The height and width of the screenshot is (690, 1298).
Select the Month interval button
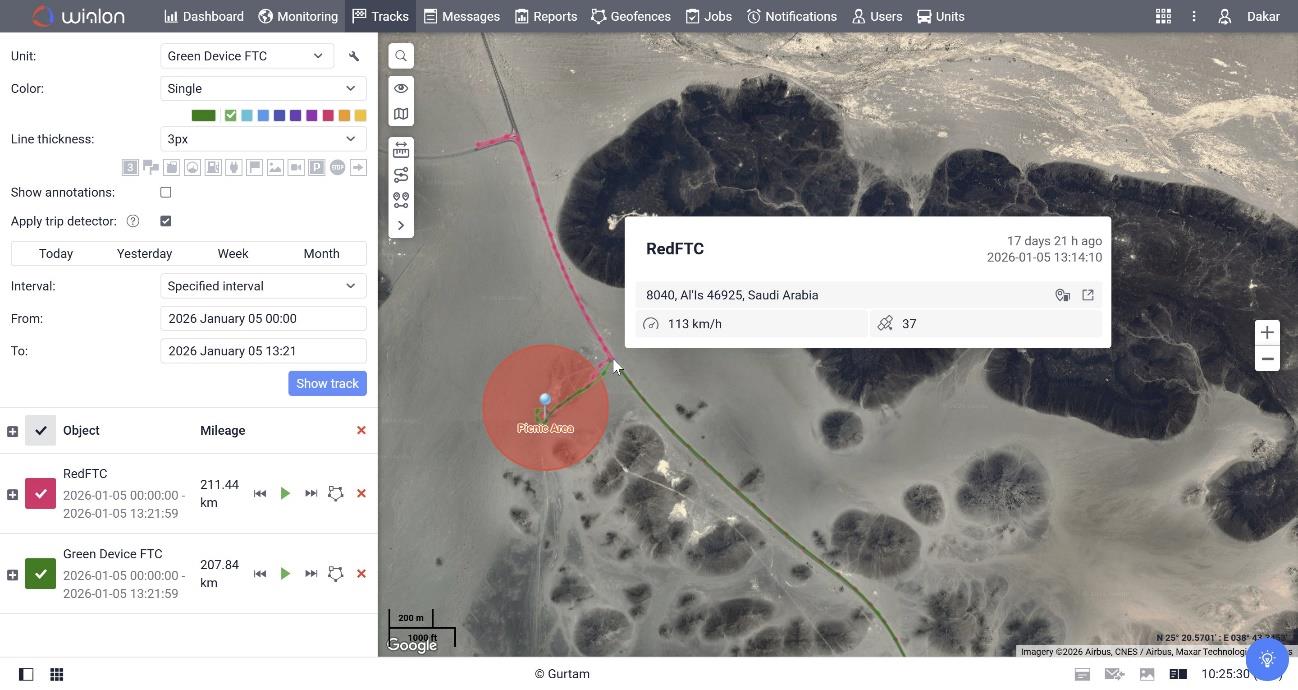[x=321, y=254]
